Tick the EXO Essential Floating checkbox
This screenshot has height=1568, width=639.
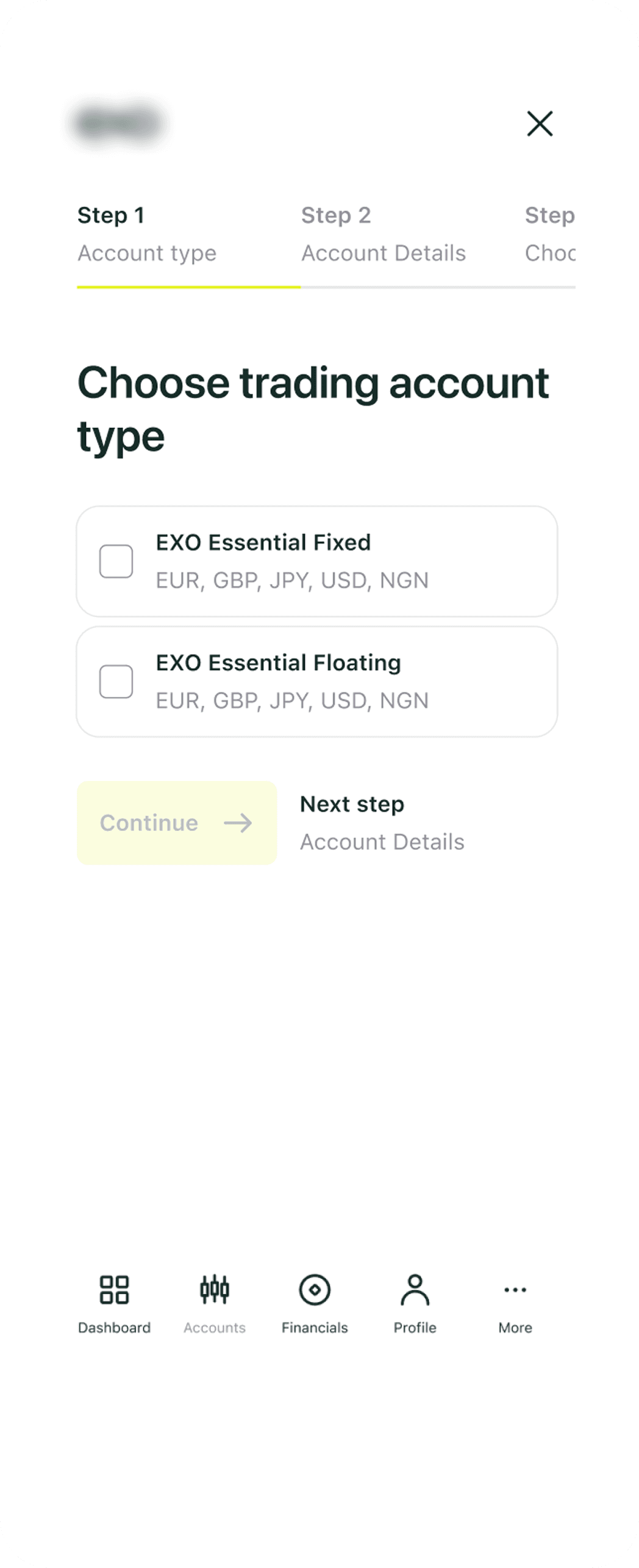tap(116, 681)
